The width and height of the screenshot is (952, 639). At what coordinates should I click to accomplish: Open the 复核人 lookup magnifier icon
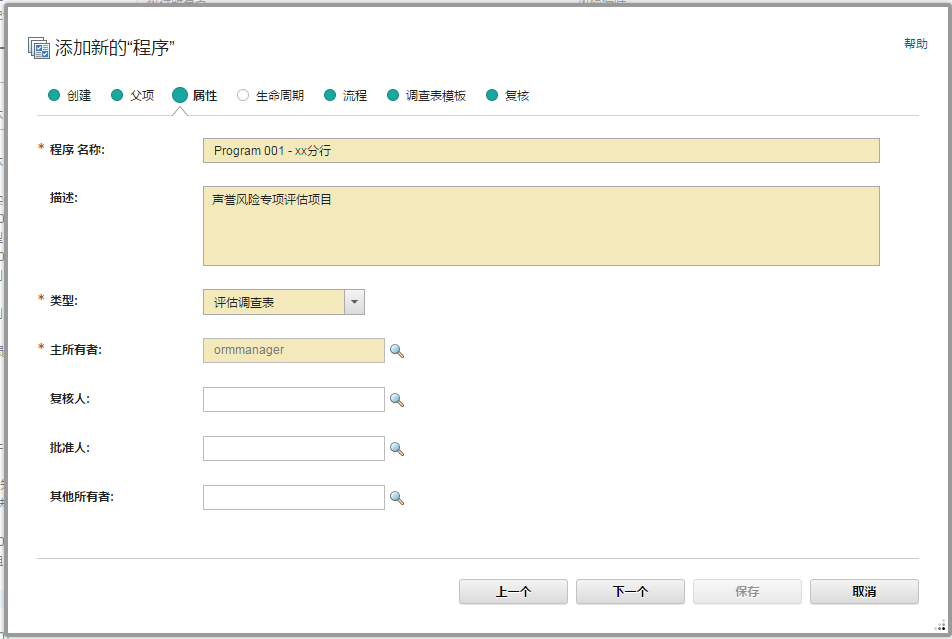pyautogui.click(x=396, y=399)
